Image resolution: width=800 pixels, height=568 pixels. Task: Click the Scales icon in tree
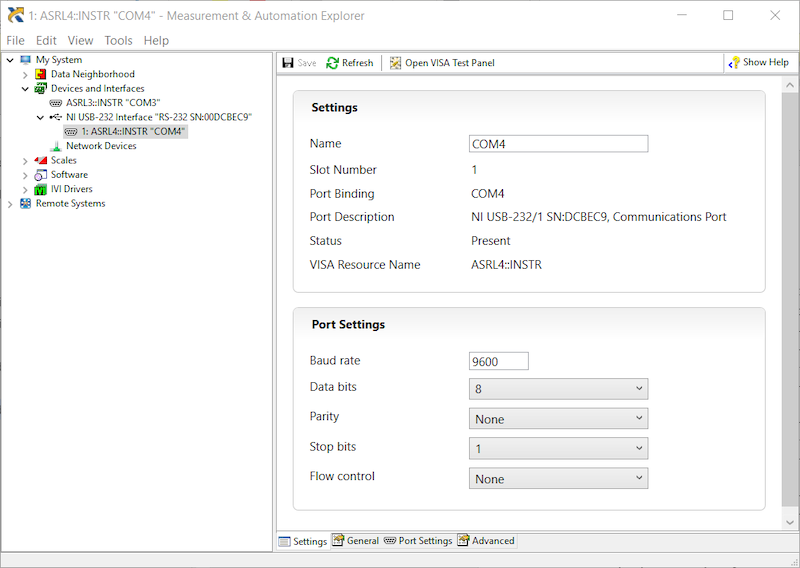[40, 160]
